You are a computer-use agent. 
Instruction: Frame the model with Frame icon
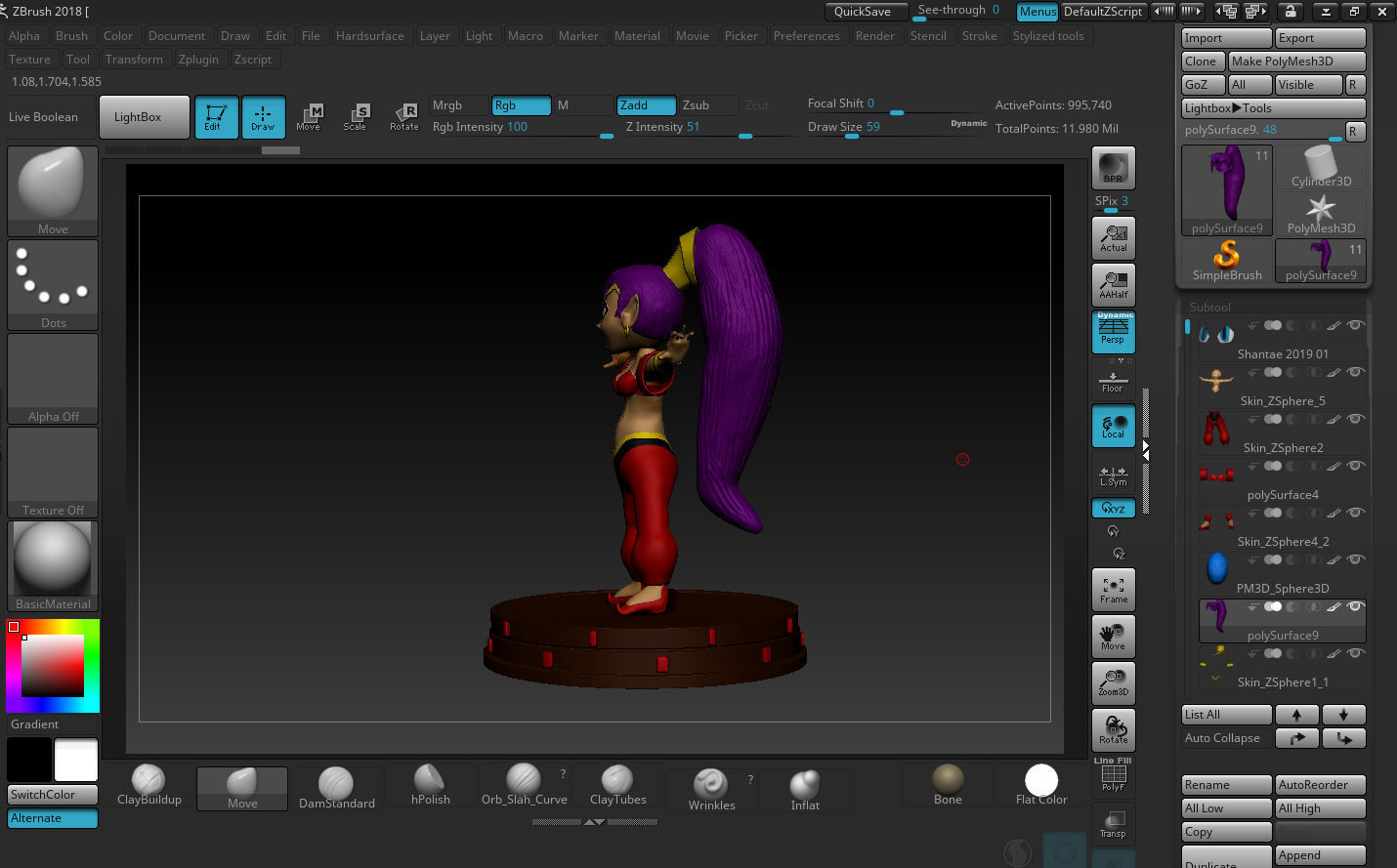pyautogui.click(x=1114, y=590)
